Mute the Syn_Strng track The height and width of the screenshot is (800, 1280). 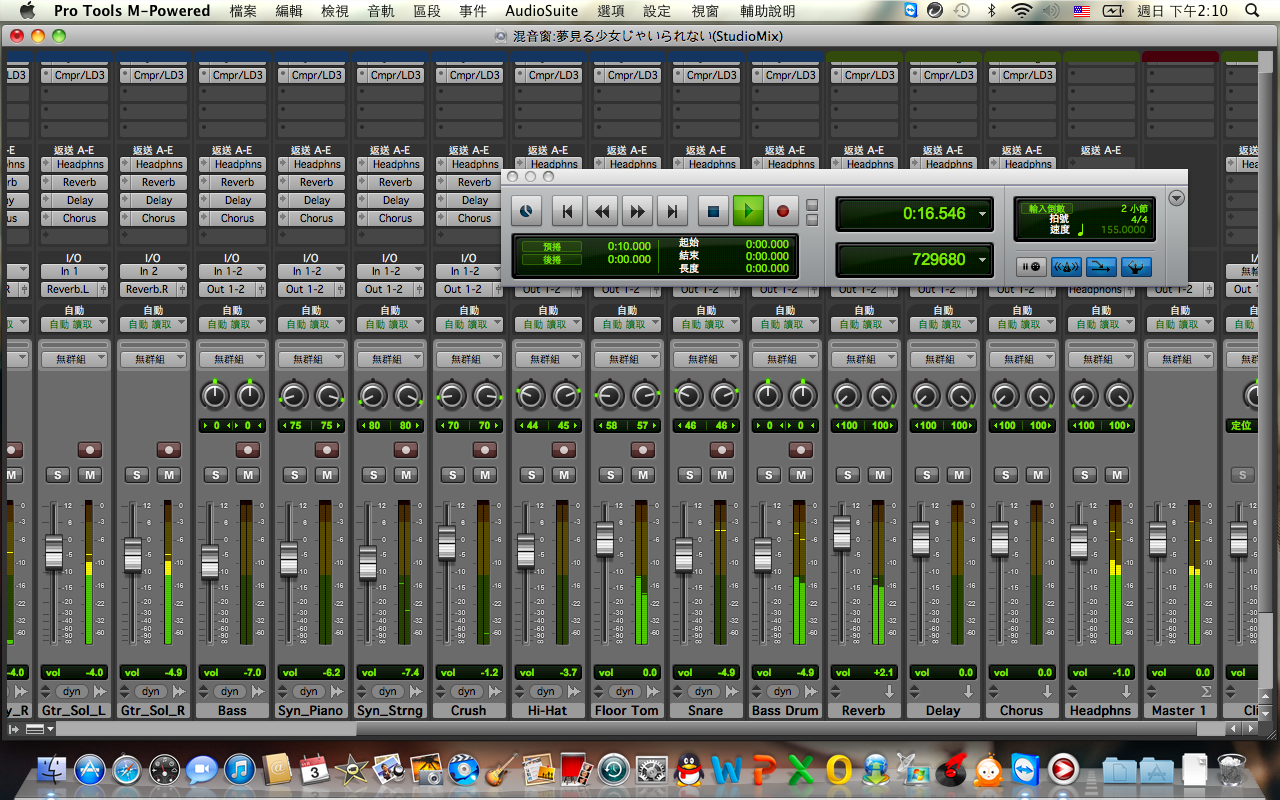click(x=405, y=475)
